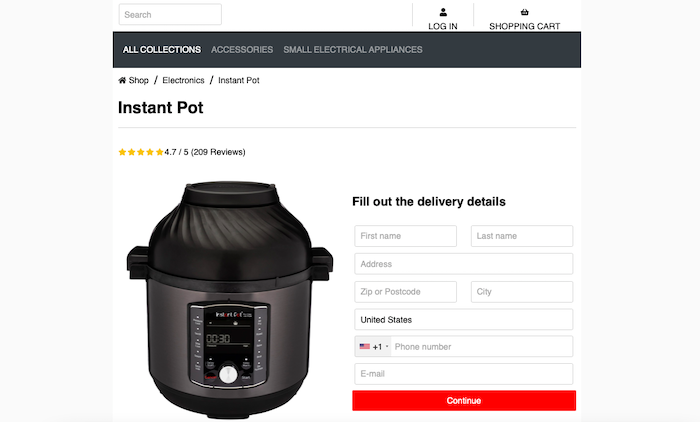
Task: Follow the Electronics breadcrumb link
Action: click(183, 80)
